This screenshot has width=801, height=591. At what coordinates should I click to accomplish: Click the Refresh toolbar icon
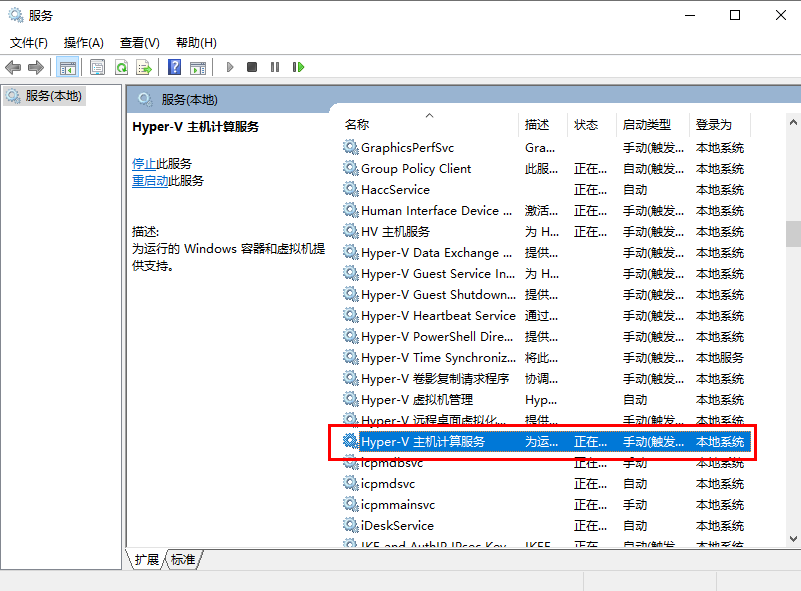click(122, 67)
